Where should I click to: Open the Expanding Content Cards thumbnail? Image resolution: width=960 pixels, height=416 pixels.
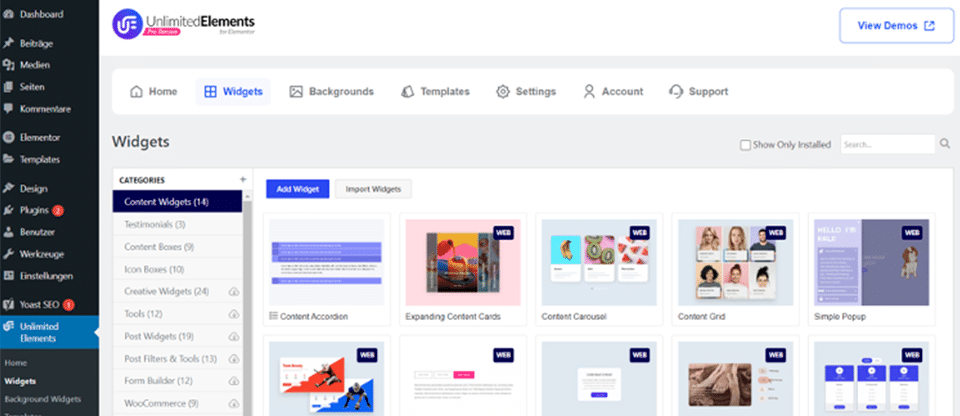point(463,262)
